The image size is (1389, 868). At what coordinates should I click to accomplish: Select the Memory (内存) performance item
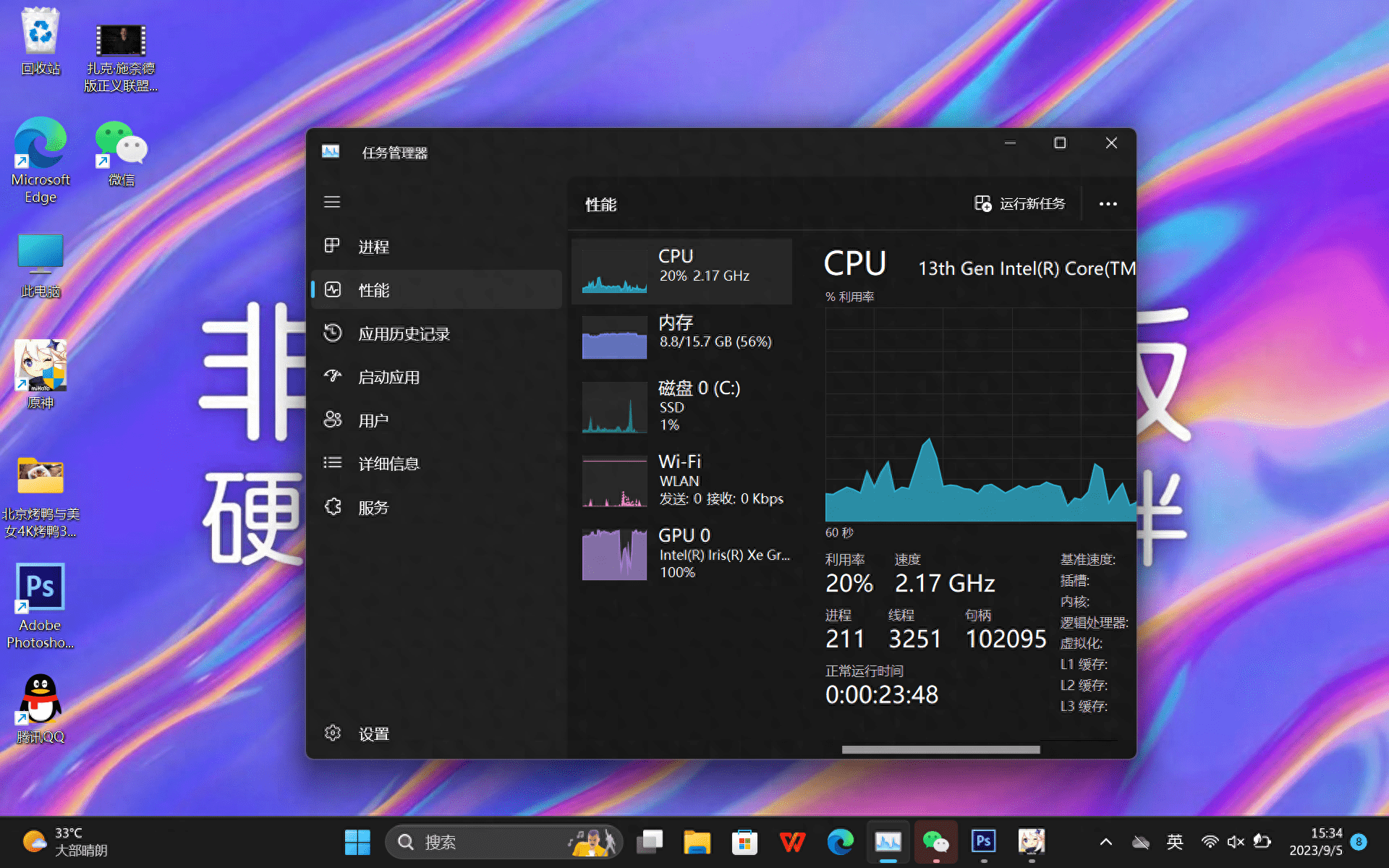click(681, 336)
